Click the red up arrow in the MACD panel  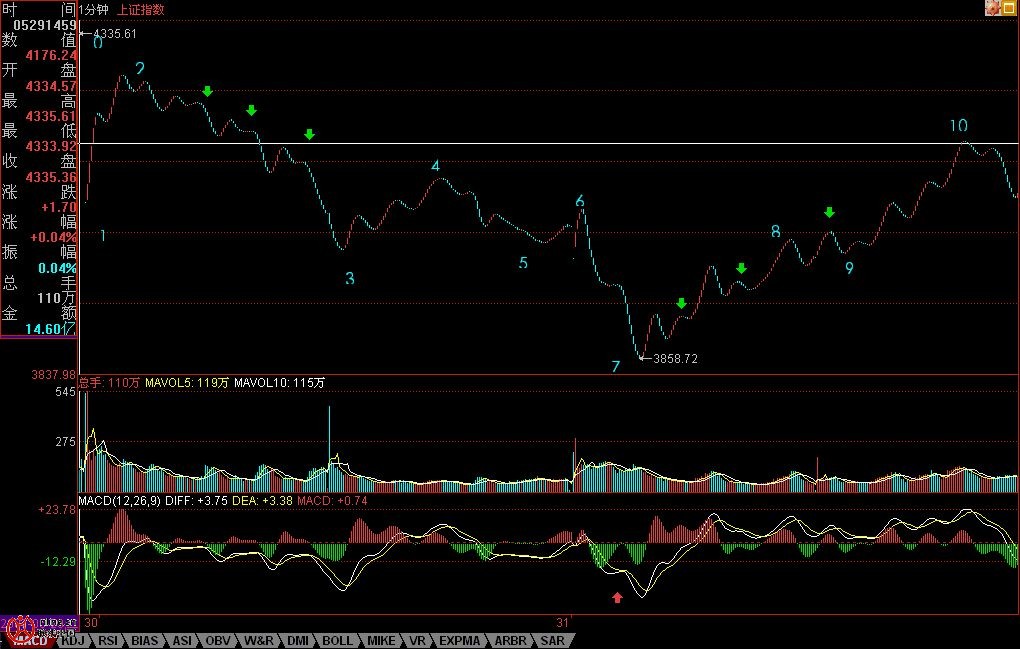click(617, 597)
